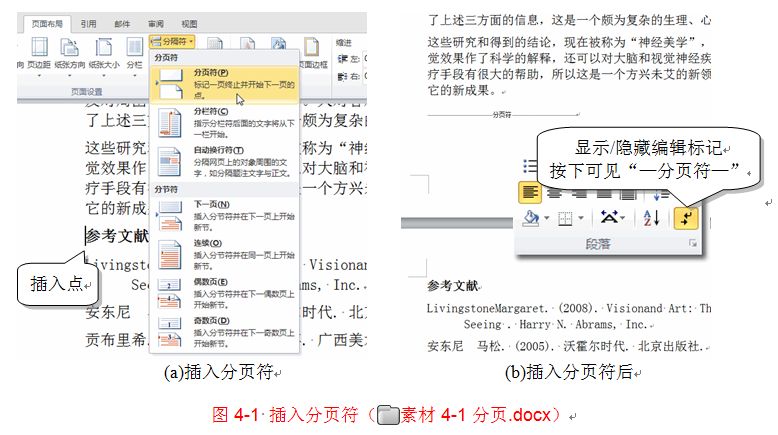Click the borders grid icon
Screen dimensions: 778x435
click(565, 218)
